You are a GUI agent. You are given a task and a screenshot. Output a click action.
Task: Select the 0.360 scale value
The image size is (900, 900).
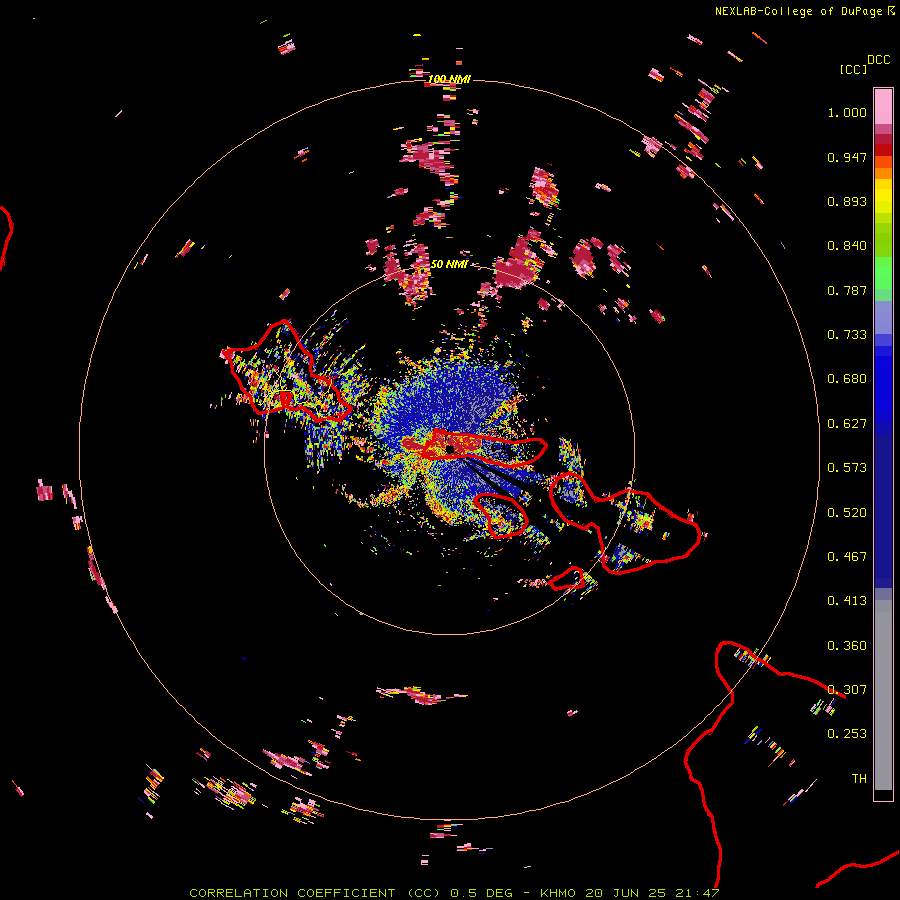pyautogui.click(x=847, y=646)
